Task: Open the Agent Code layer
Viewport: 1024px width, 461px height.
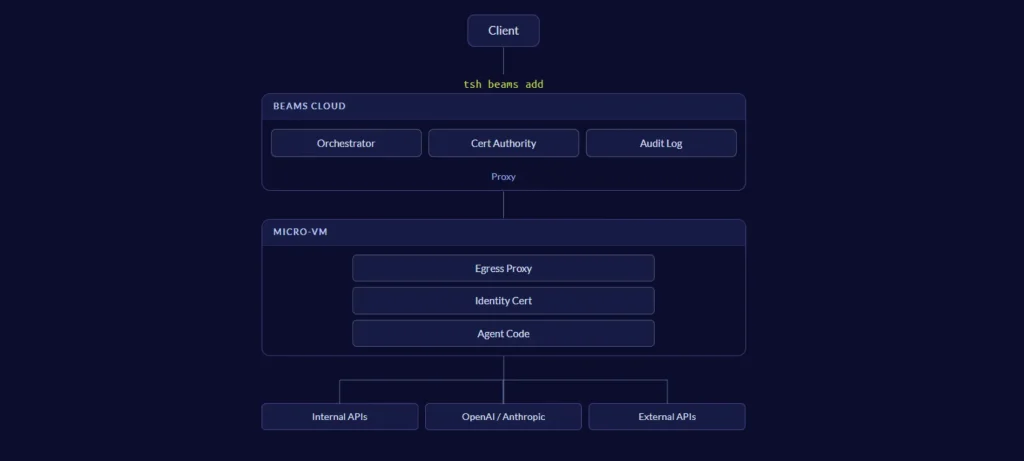Action: point(503,333)
